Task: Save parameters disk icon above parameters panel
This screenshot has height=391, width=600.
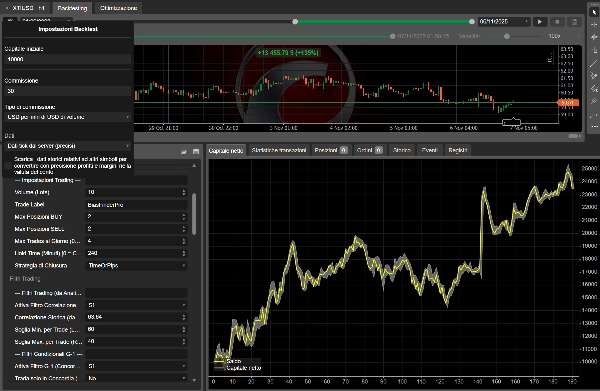Action: 196,152
